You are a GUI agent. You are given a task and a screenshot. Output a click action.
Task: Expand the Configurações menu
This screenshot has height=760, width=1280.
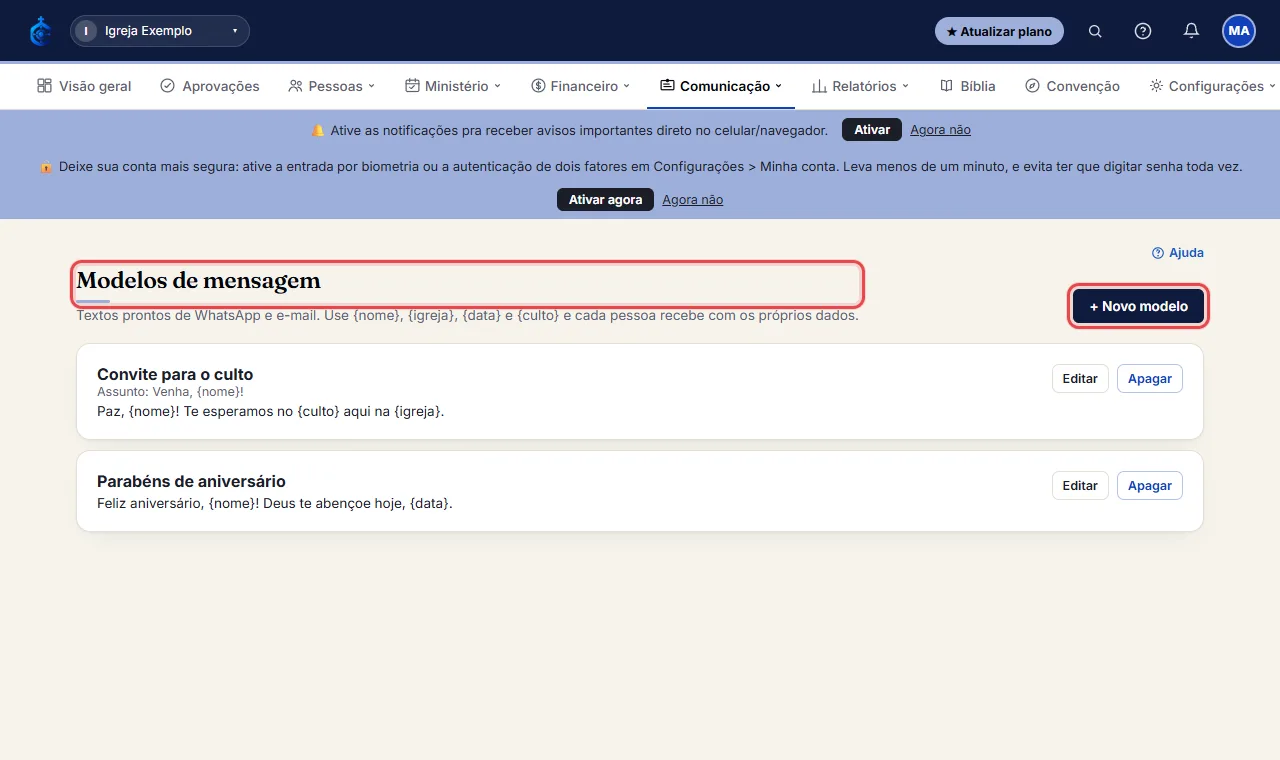click(x=1213, y=86)
